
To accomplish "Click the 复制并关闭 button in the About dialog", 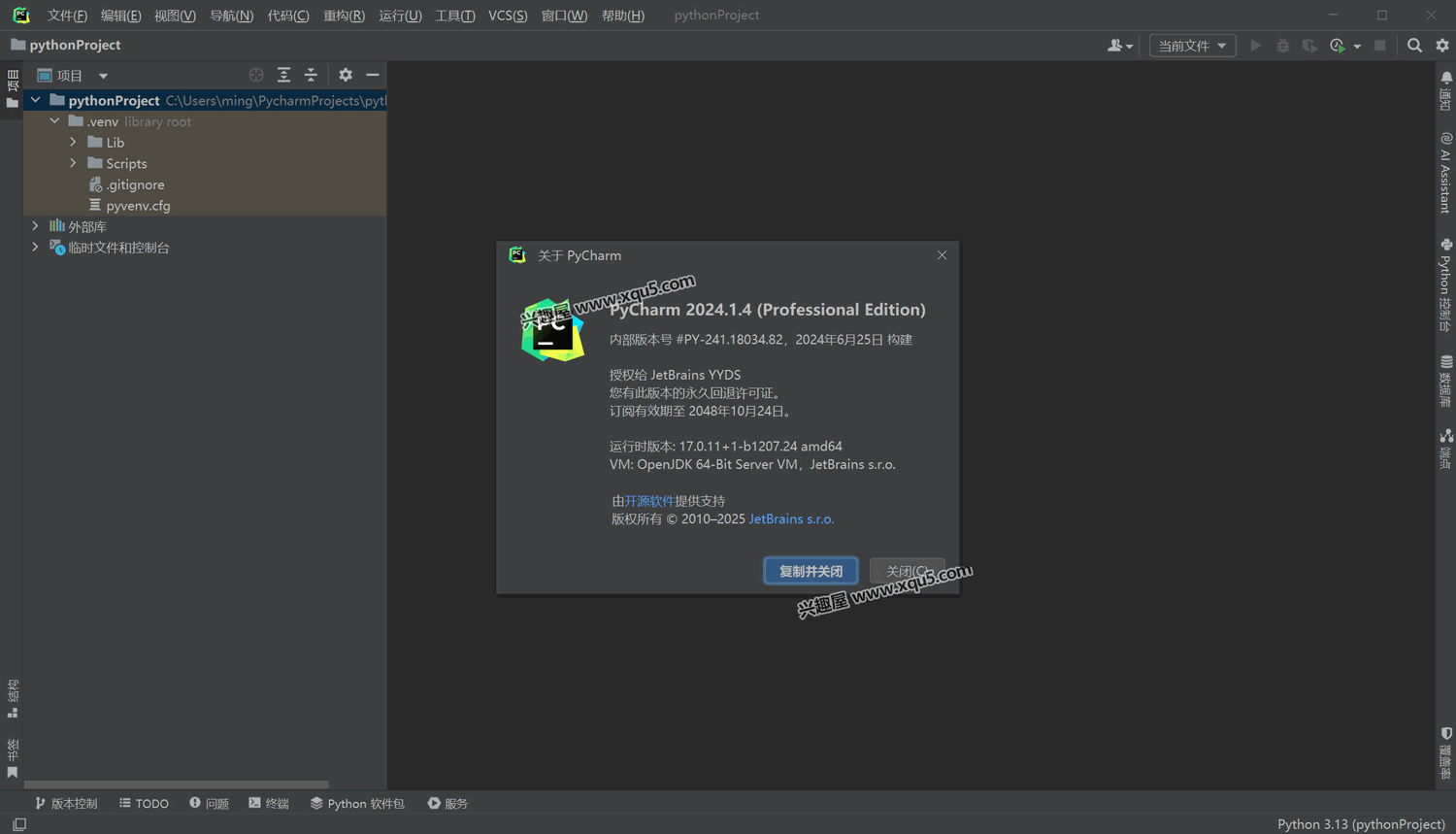I will 811,570.
